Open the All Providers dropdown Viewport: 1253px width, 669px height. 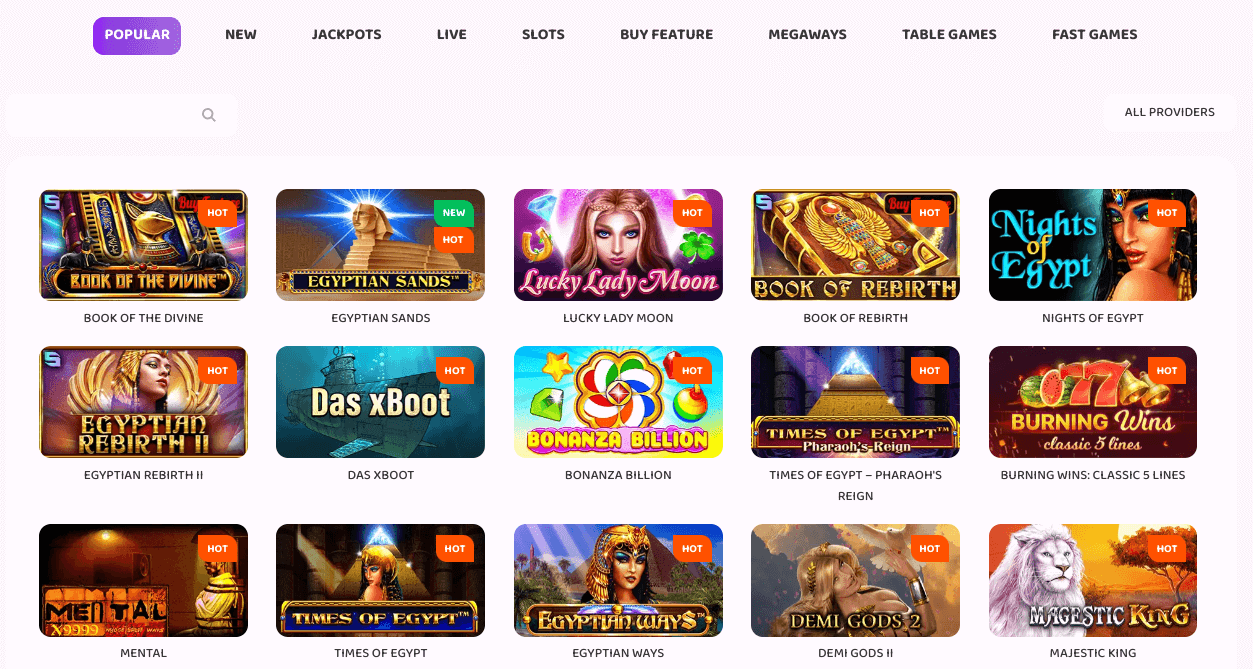click(x=1169, y=112)
